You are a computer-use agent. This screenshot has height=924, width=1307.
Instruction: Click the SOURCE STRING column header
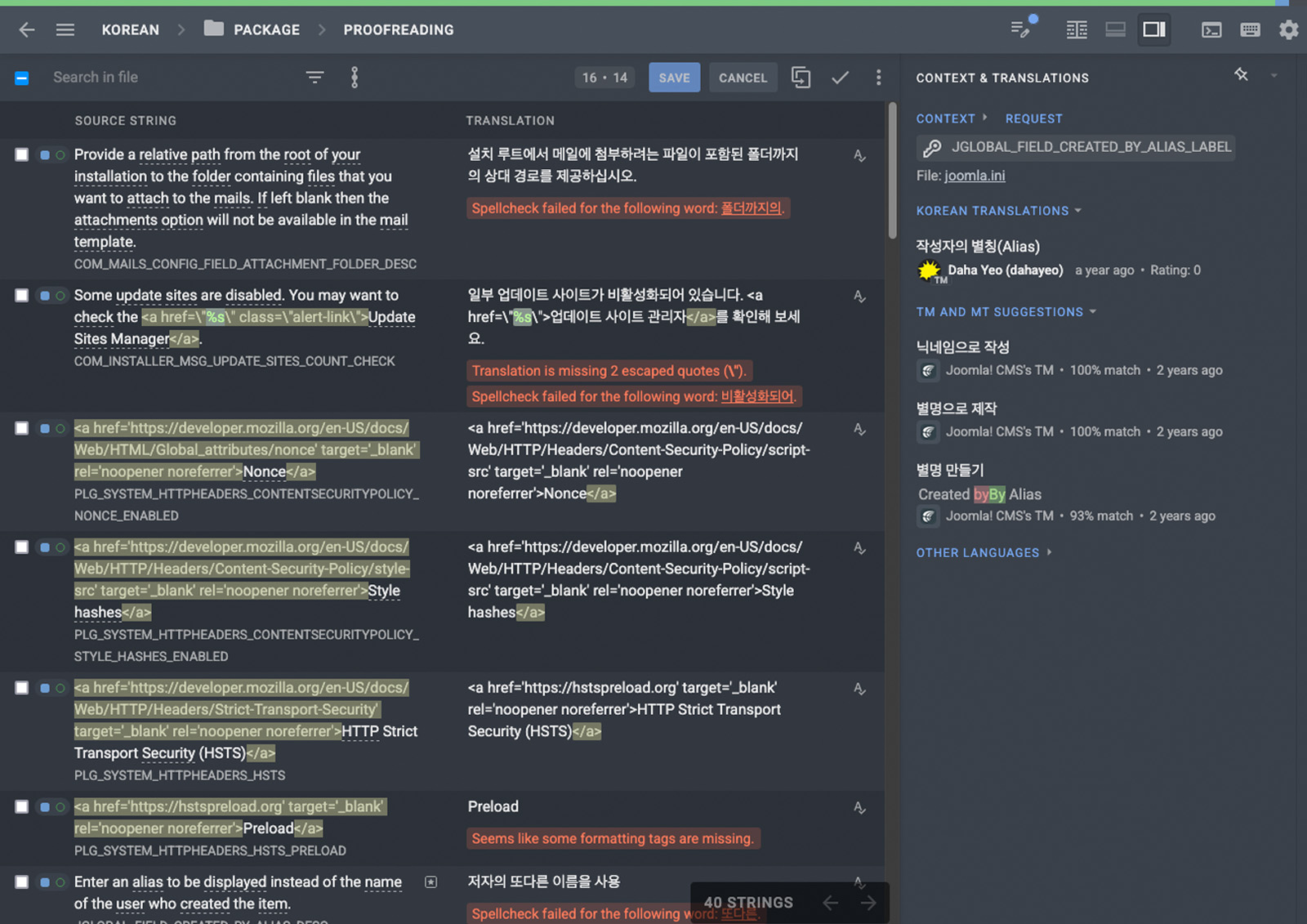126,121
